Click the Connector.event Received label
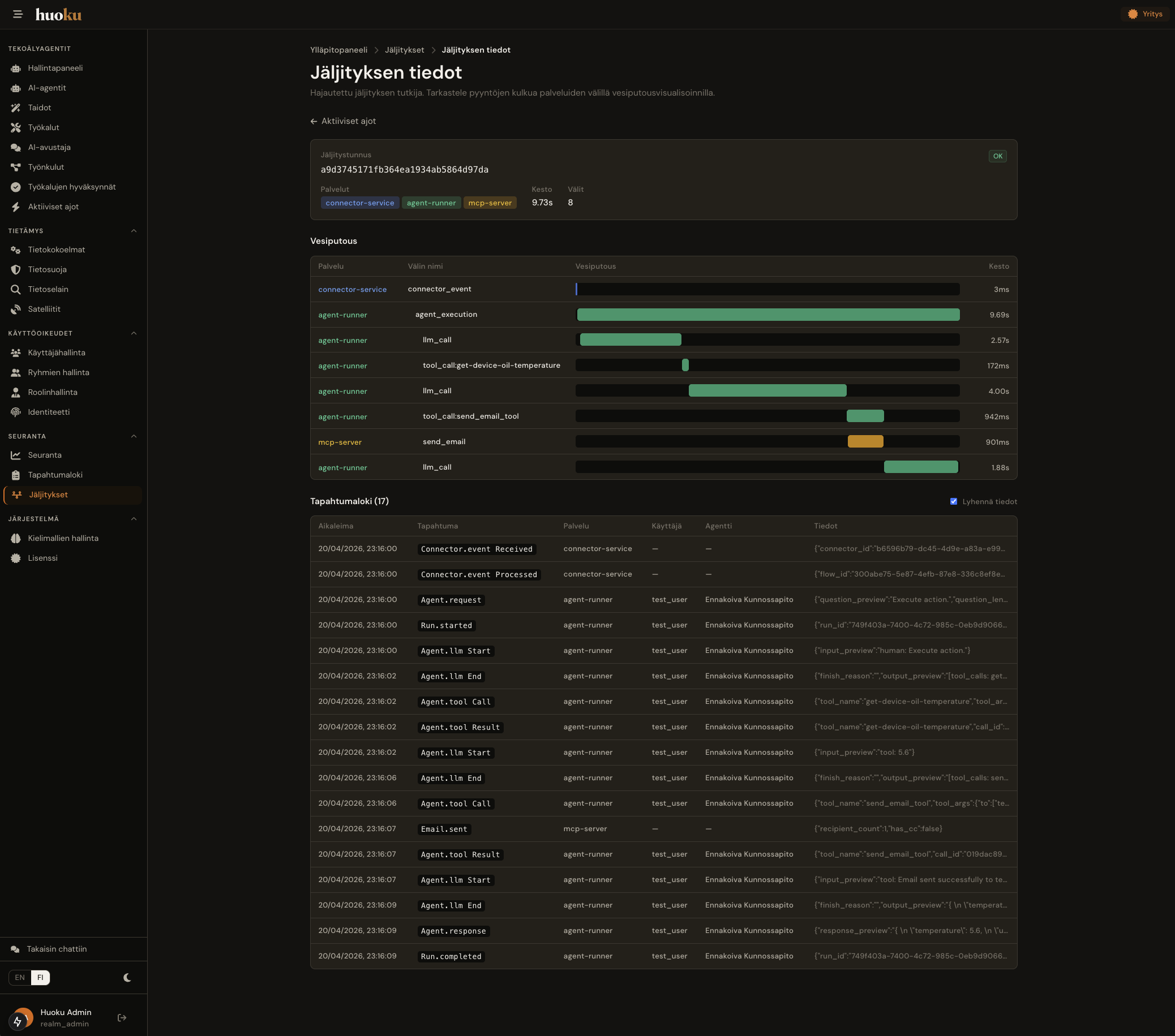Viewport: 1175px width, 1036px height. (477, 549)
